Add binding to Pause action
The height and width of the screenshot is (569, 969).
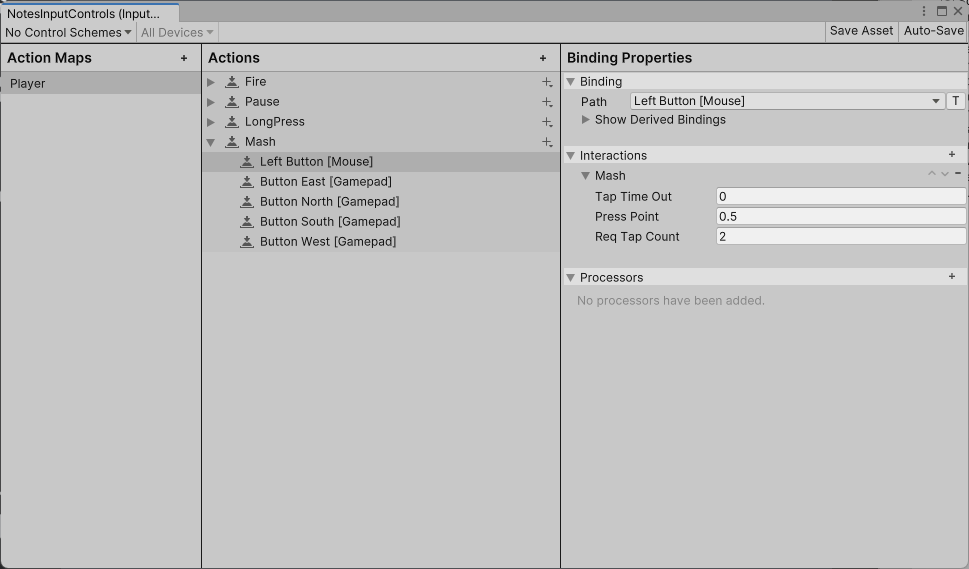(x=547, y=102)
